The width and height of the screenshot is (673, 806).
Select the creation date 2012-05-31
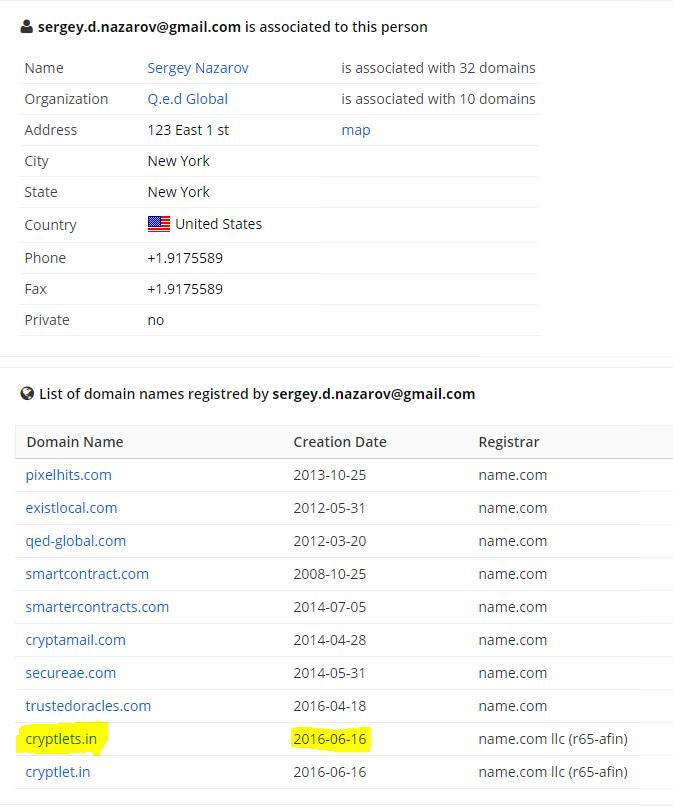(330, 508)
